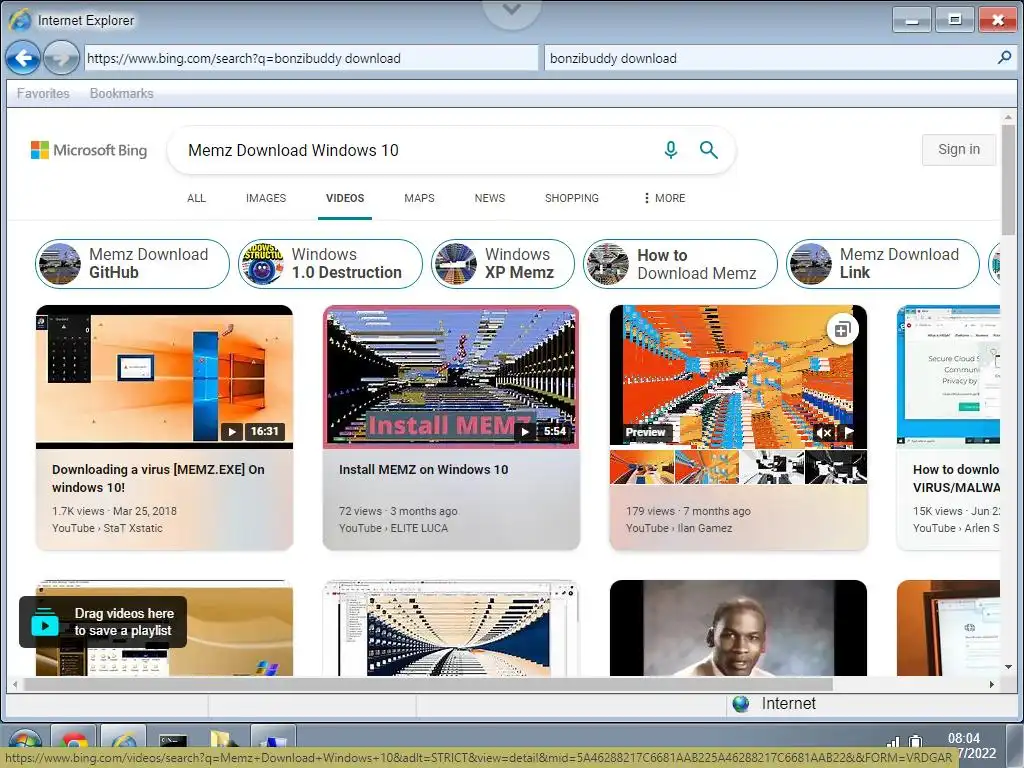
Task: Click the horizontal scrollbar right arrow
Action: [x=991, y=684]
